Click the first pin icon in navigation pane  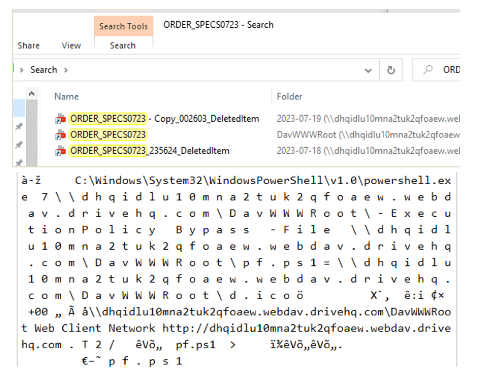(19, 127)
